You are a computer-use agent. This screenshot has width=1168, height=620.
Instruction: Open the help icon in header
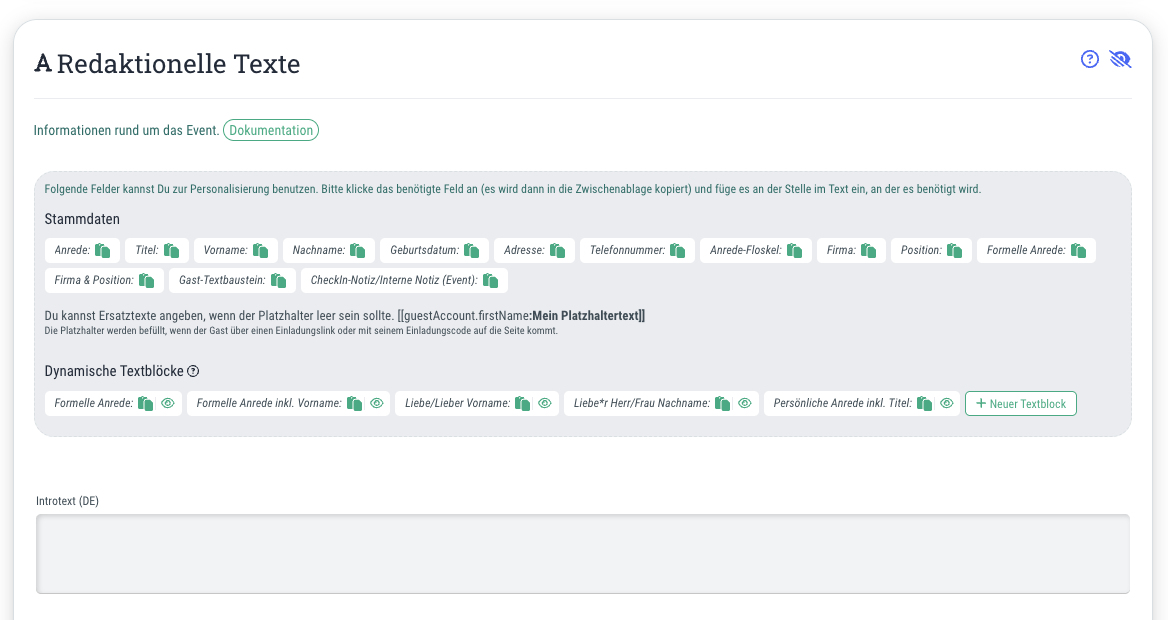1090,59
